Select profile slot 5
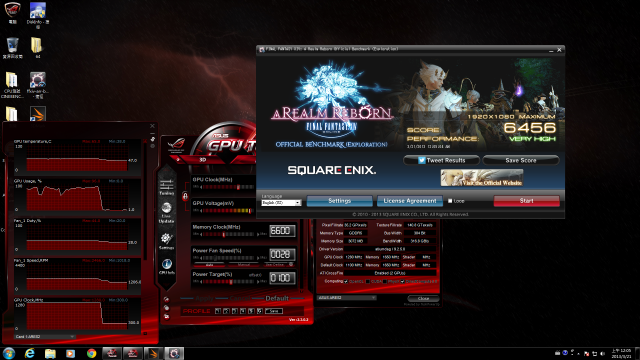Image resolution: width=640 pixels, height=360 pixels. (251, 311)
